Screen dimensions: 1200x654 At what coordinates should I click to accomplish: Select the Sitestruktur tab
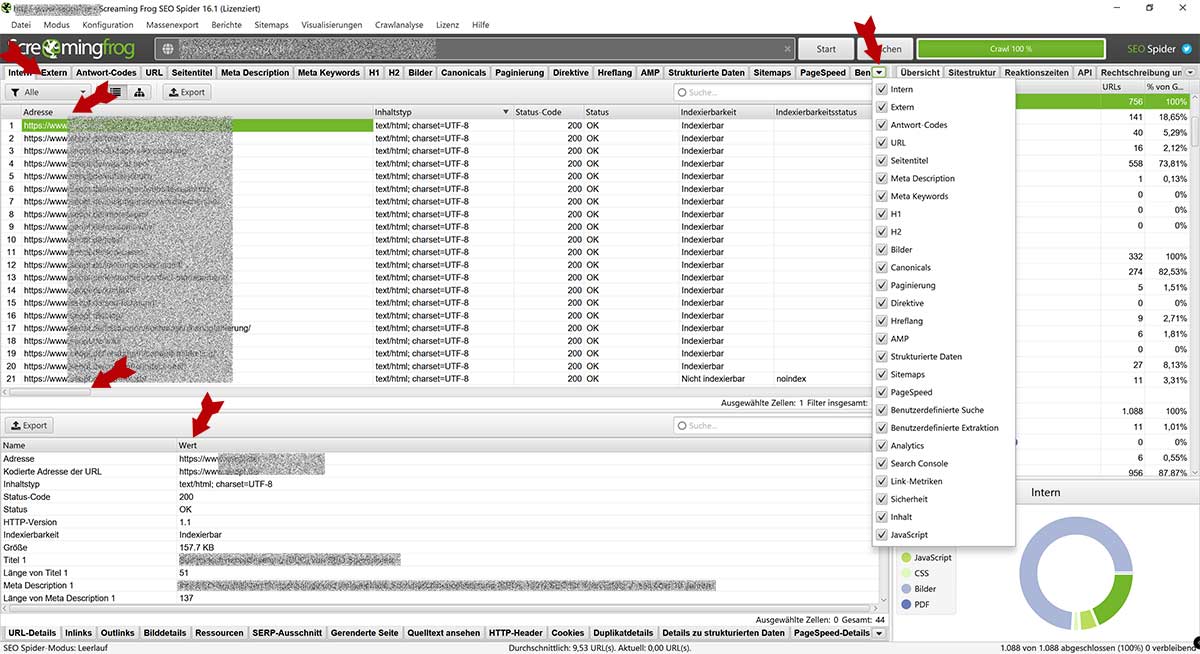[972, 72]
